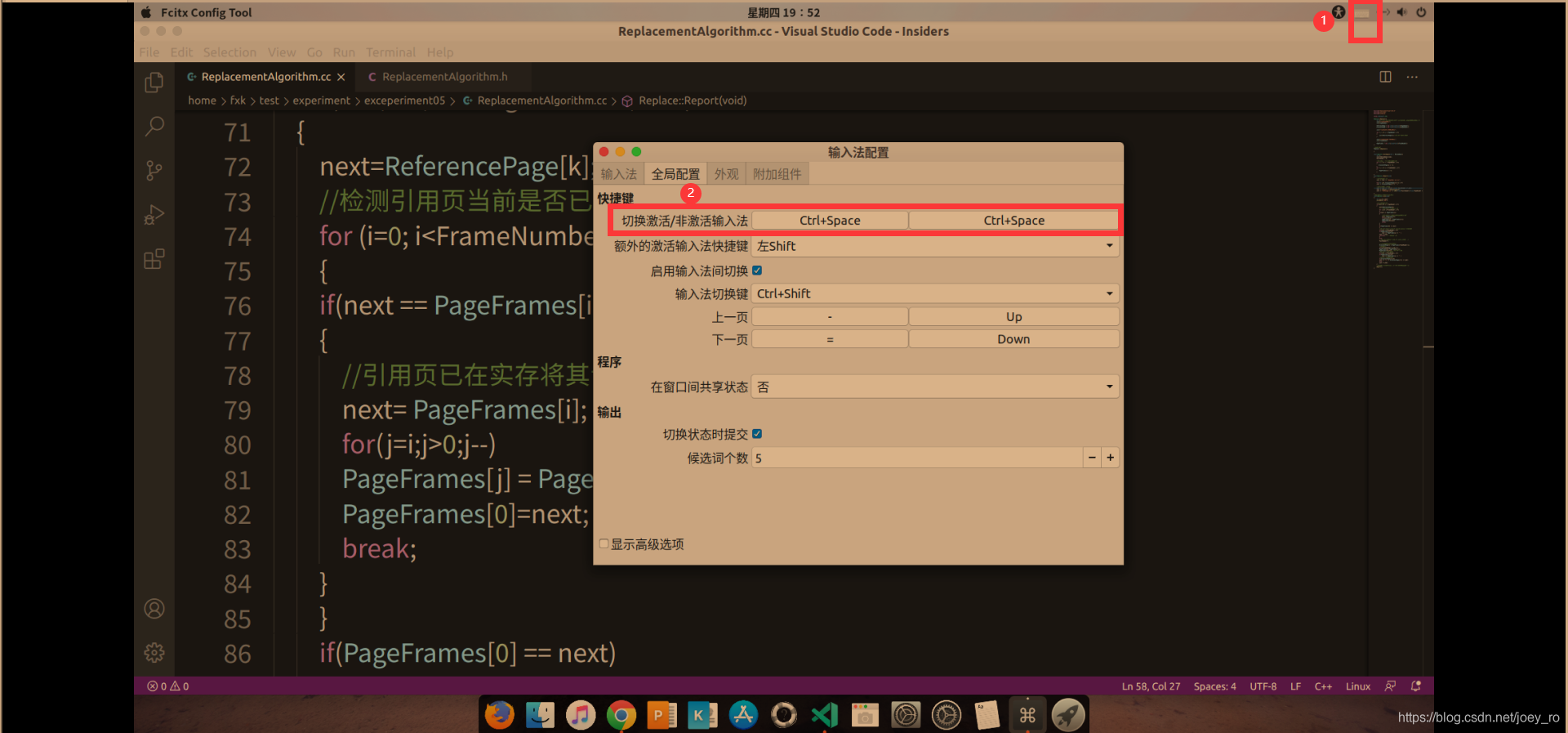Click the 上一页 key button showing '-'
Screen dimensions: 1568x733
830,316
